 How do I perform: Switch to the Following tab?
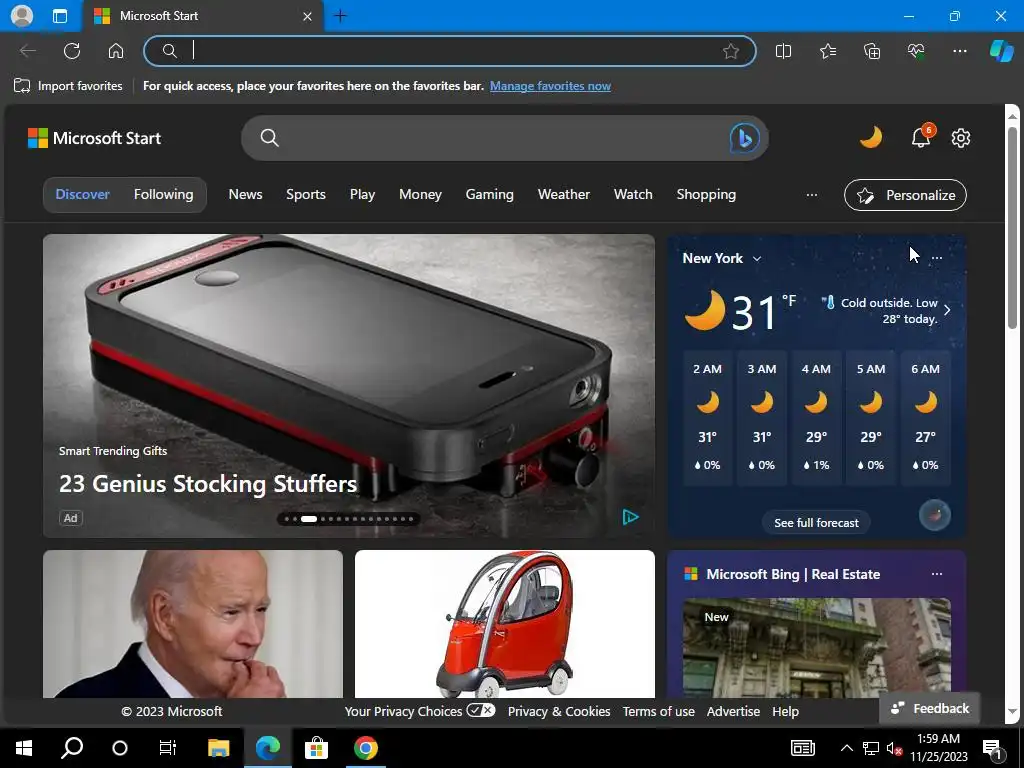pos(163,194)
